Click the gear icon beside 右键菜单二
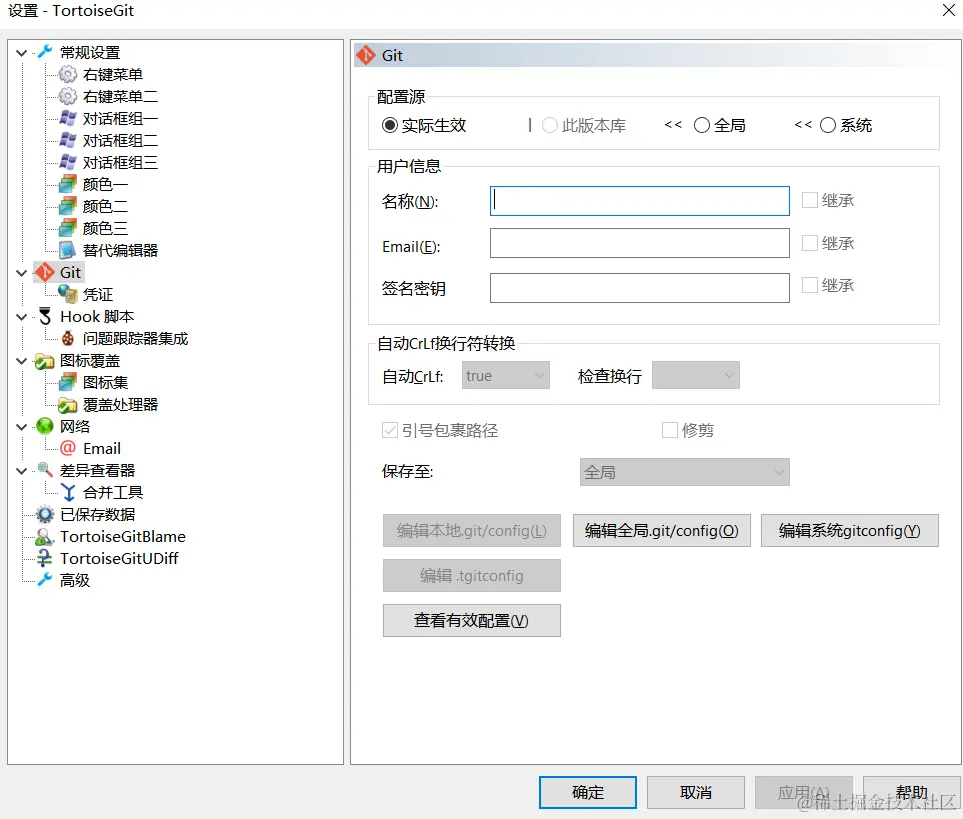This screenshot has width=963, height=819. point(68,96)
